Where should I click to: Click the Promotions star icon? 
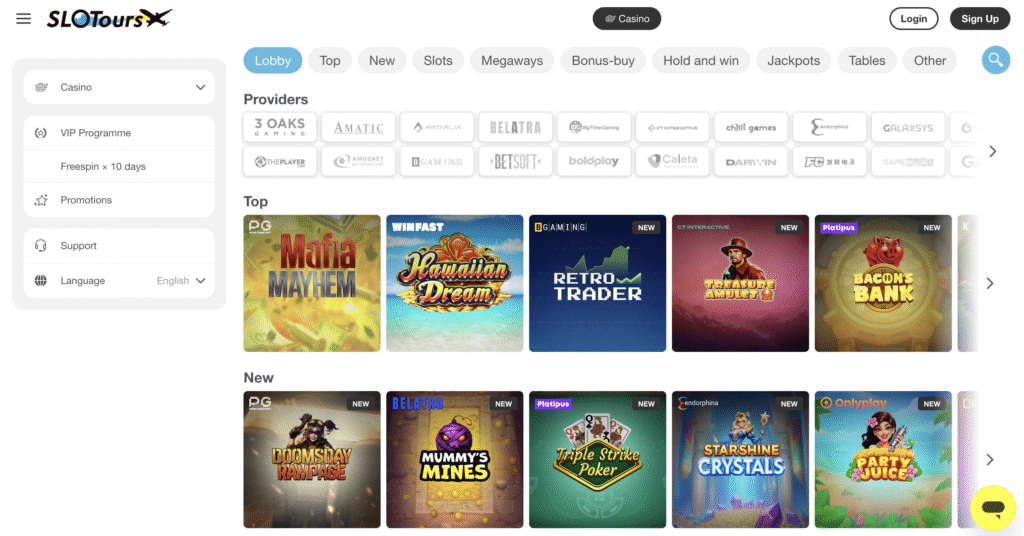click(40, 200)
